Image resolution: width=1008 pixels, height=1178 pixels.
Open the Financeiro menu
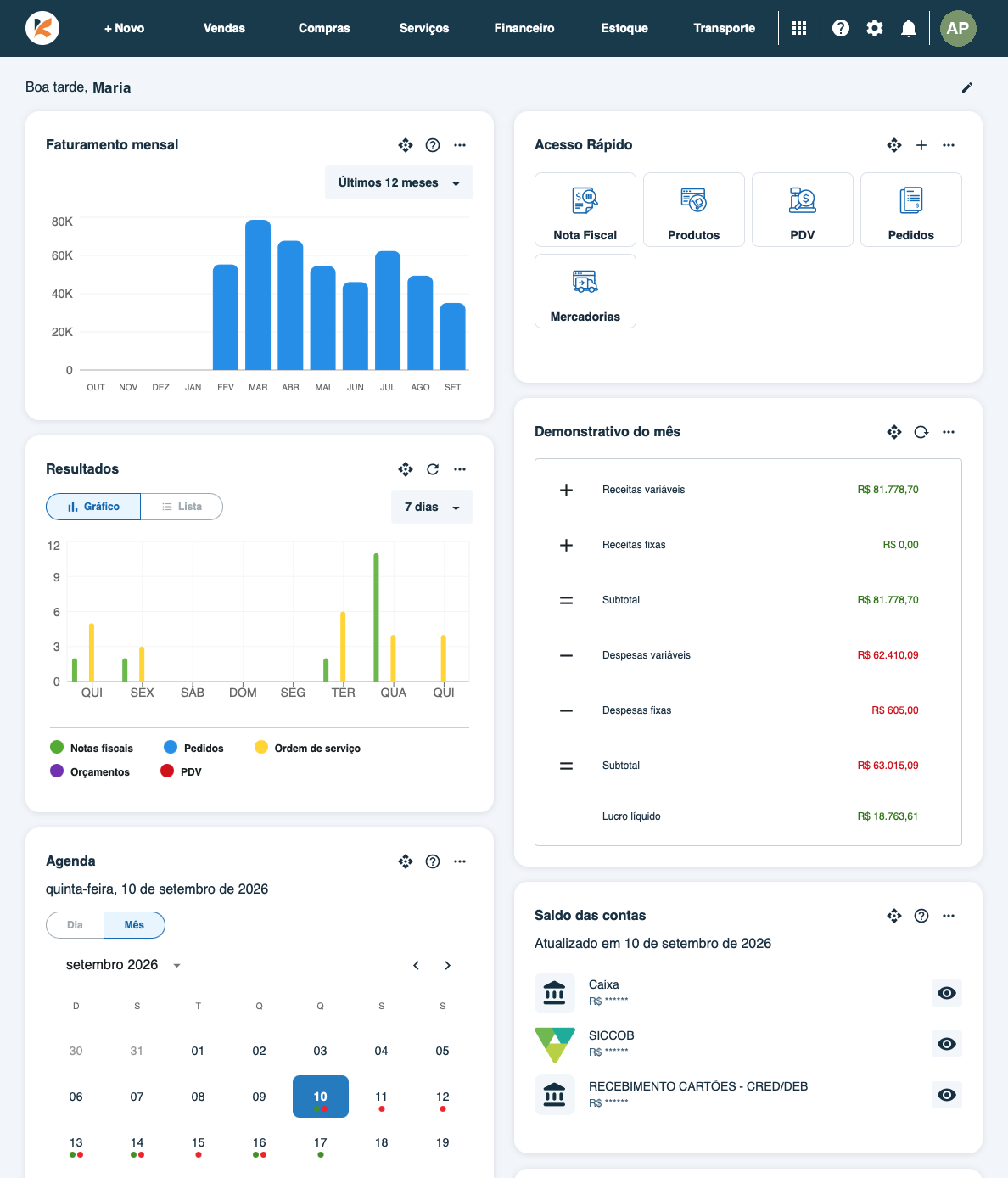point(524,28)
